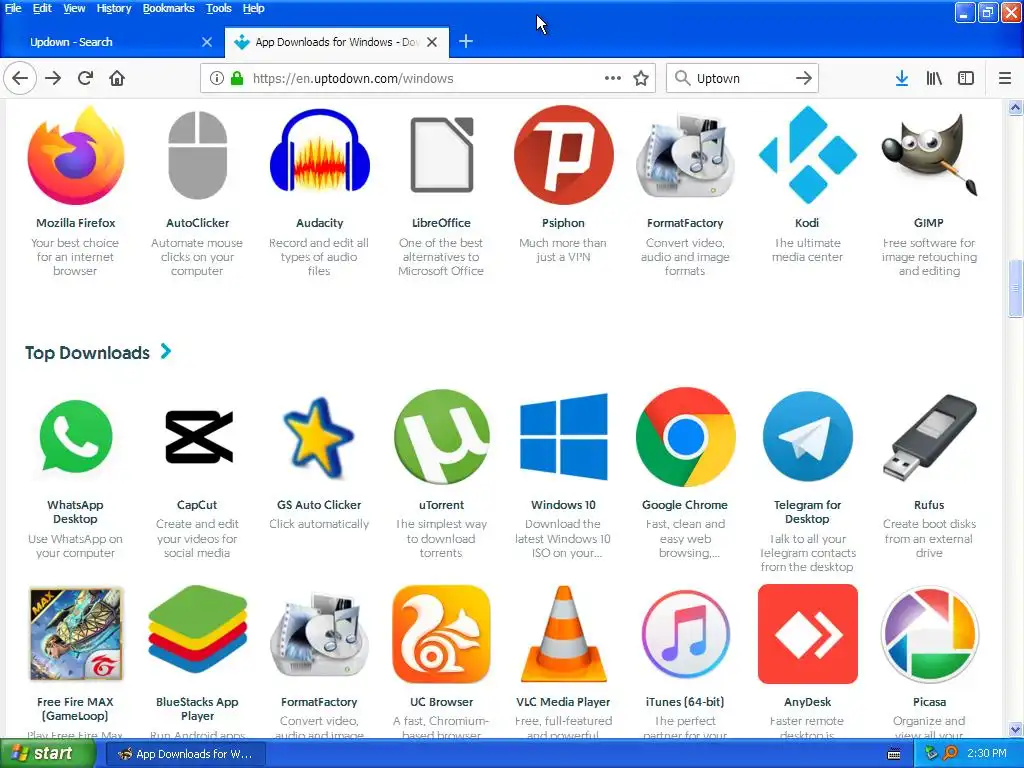
Task: Open the Firefox hamburger menu
Action: tap(1004, 78)
